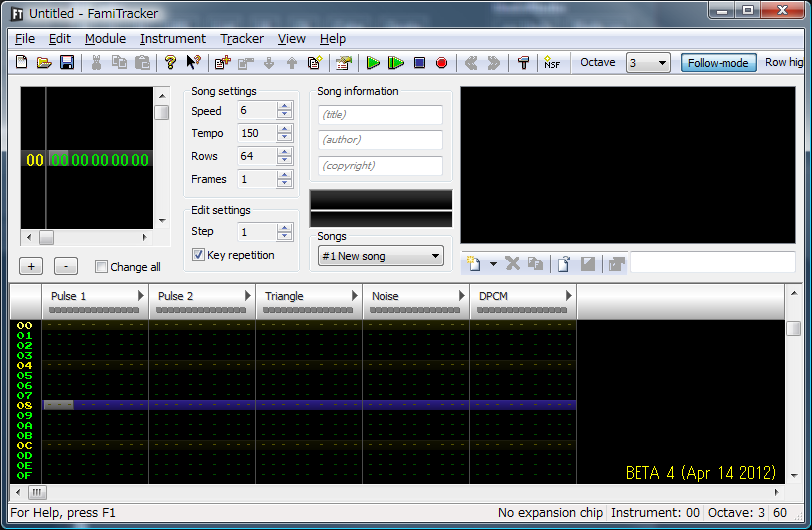Stop playback with the square icon

[x=419, y=63]
